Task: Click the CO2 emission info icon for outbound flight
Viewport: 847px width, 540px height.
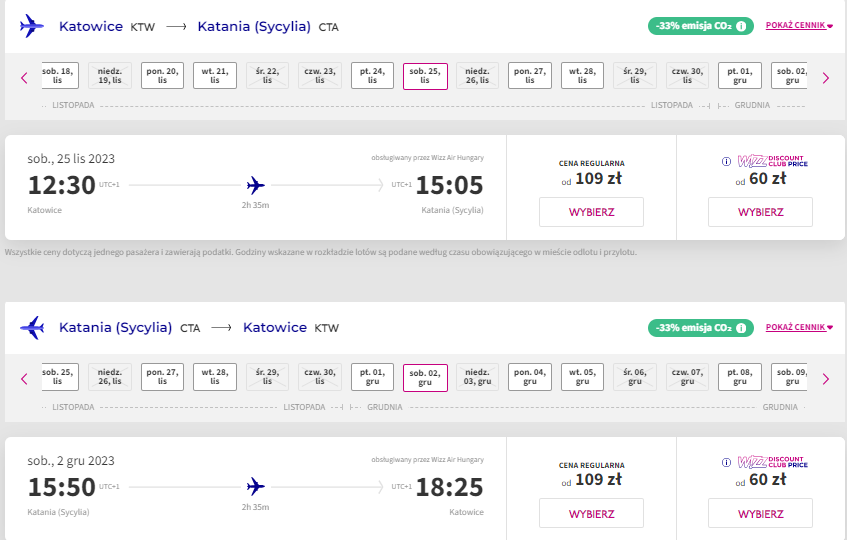Action: point(741,26)
